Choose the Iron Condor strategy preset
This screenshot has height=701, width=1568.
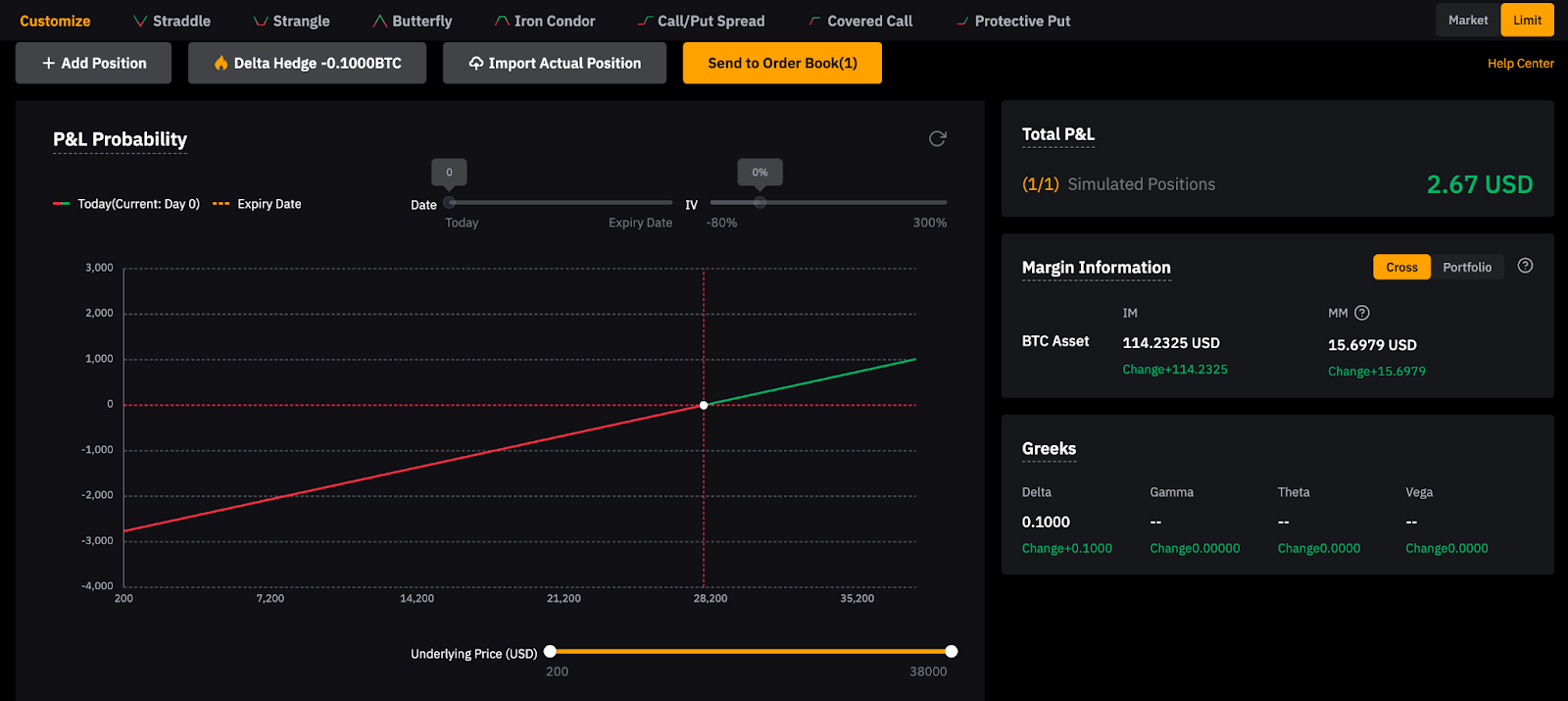tap(545, 21)
